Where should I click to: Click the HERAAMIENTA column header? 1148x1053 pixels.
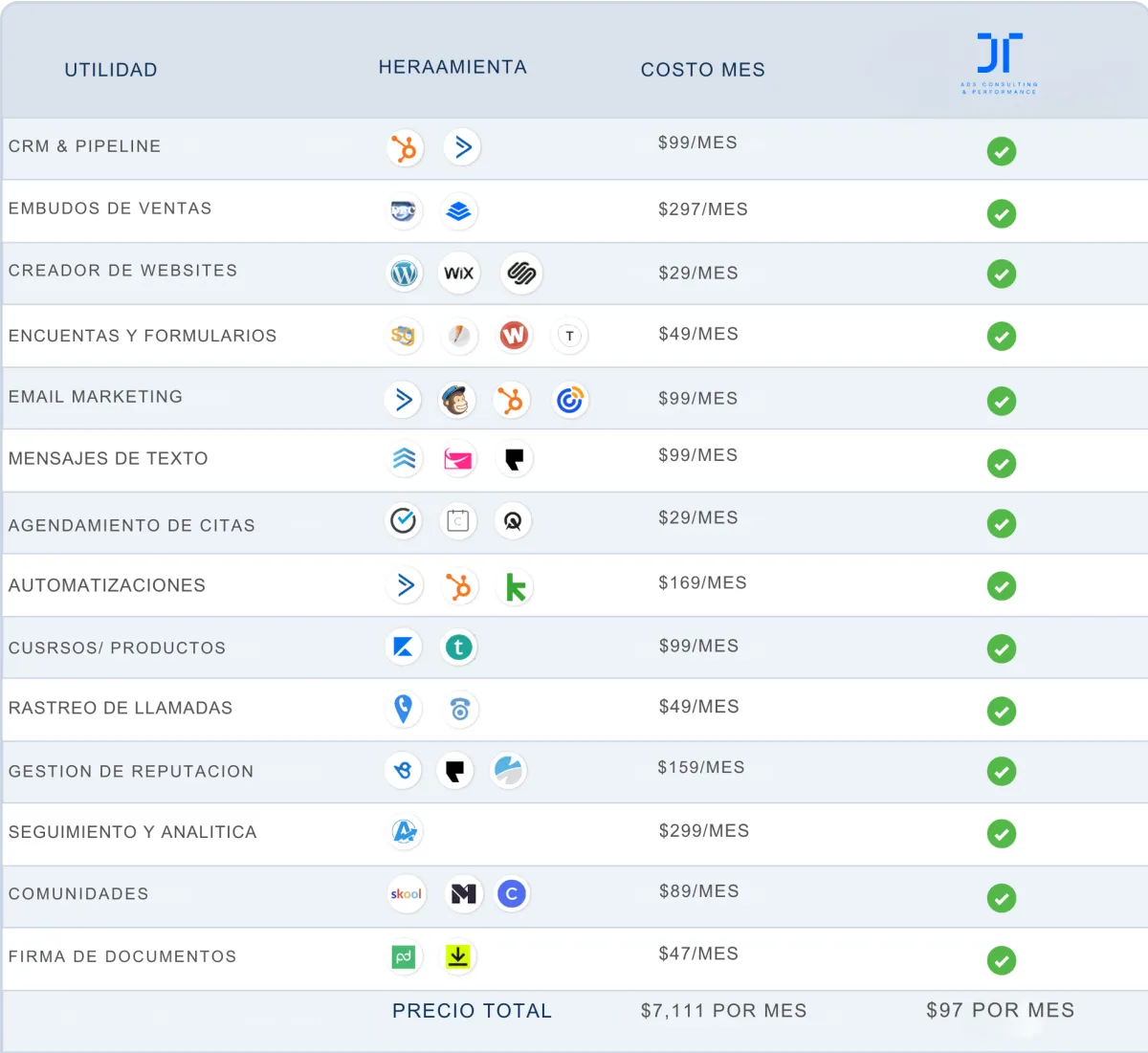[453, 67]
